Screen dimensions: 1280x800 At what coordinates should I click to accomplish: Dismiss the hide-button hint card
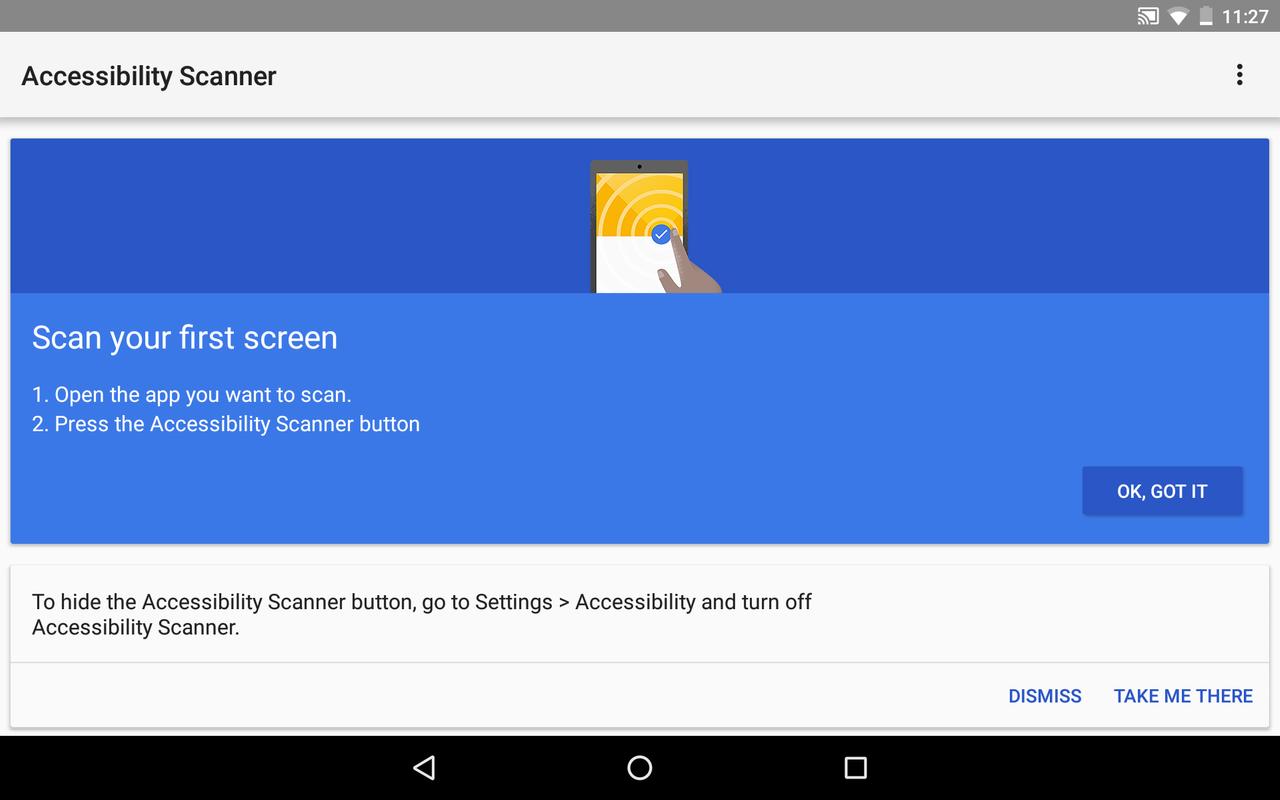point(1045,696)
